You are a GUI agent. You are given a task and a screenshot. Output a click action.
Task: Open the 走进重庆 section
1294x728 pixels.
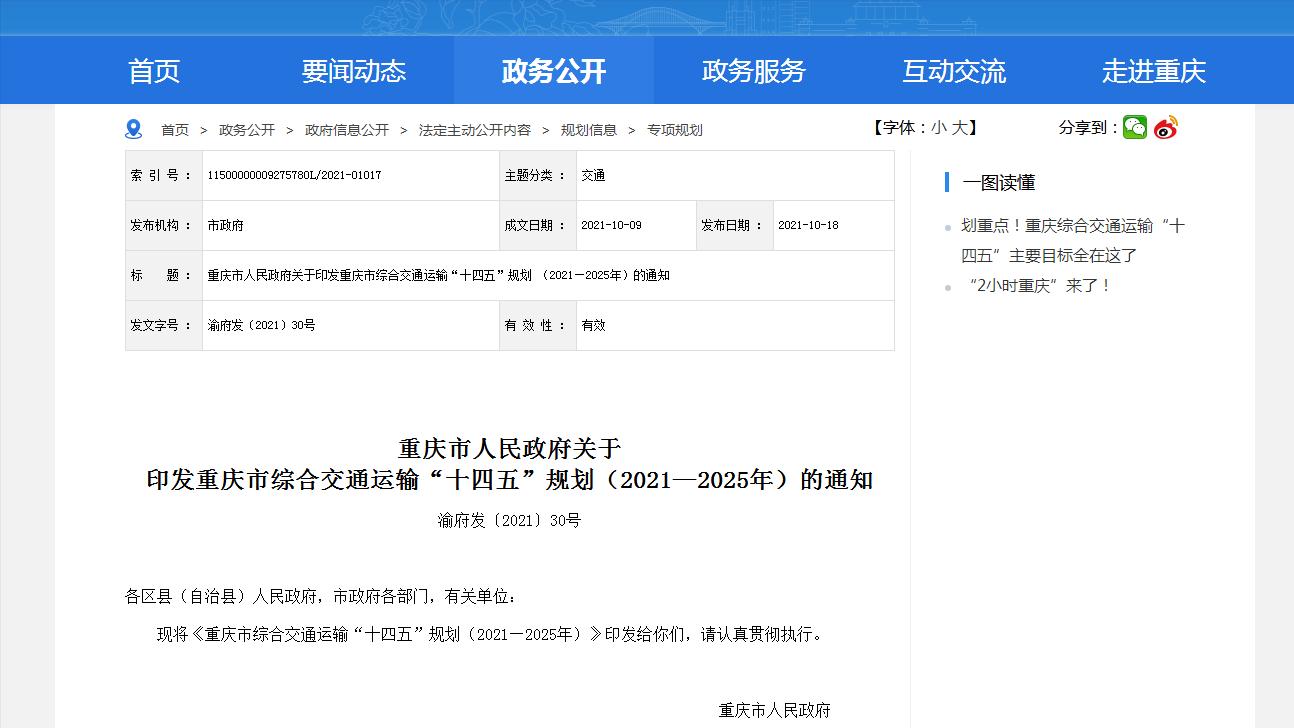1154,70
